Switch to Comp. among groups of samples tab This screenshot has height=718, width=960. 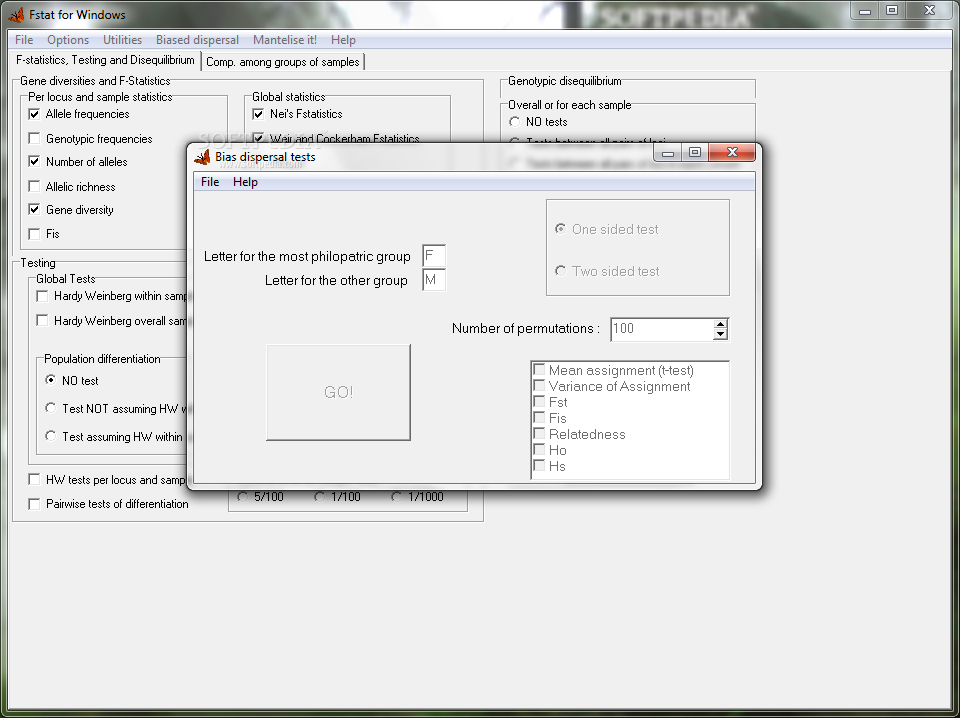tap(283, 62)
